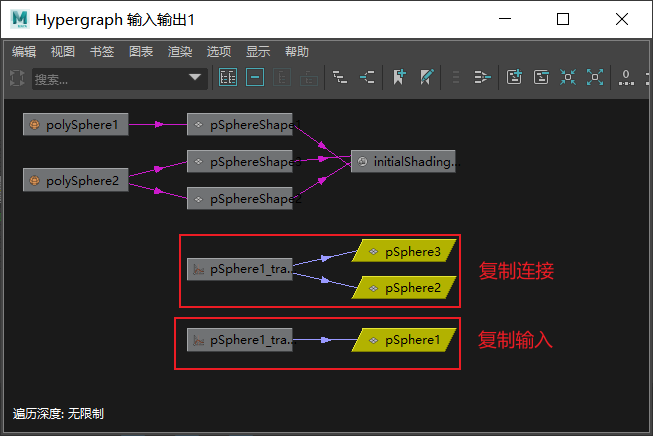653x436 pixels.
Task: Select the polySphere2 node
Action: (x=76, y=180)
